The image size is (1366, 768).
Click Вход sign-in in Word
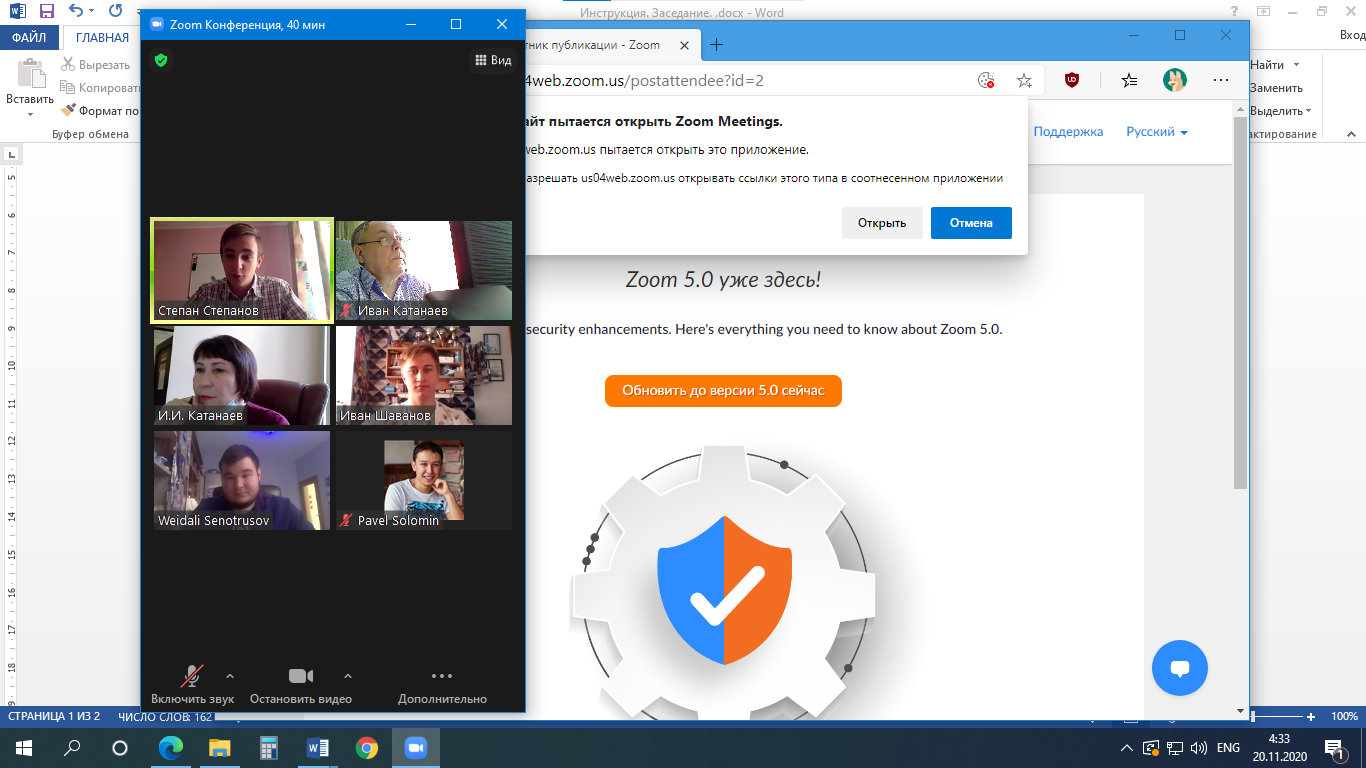coord(1352,35)
